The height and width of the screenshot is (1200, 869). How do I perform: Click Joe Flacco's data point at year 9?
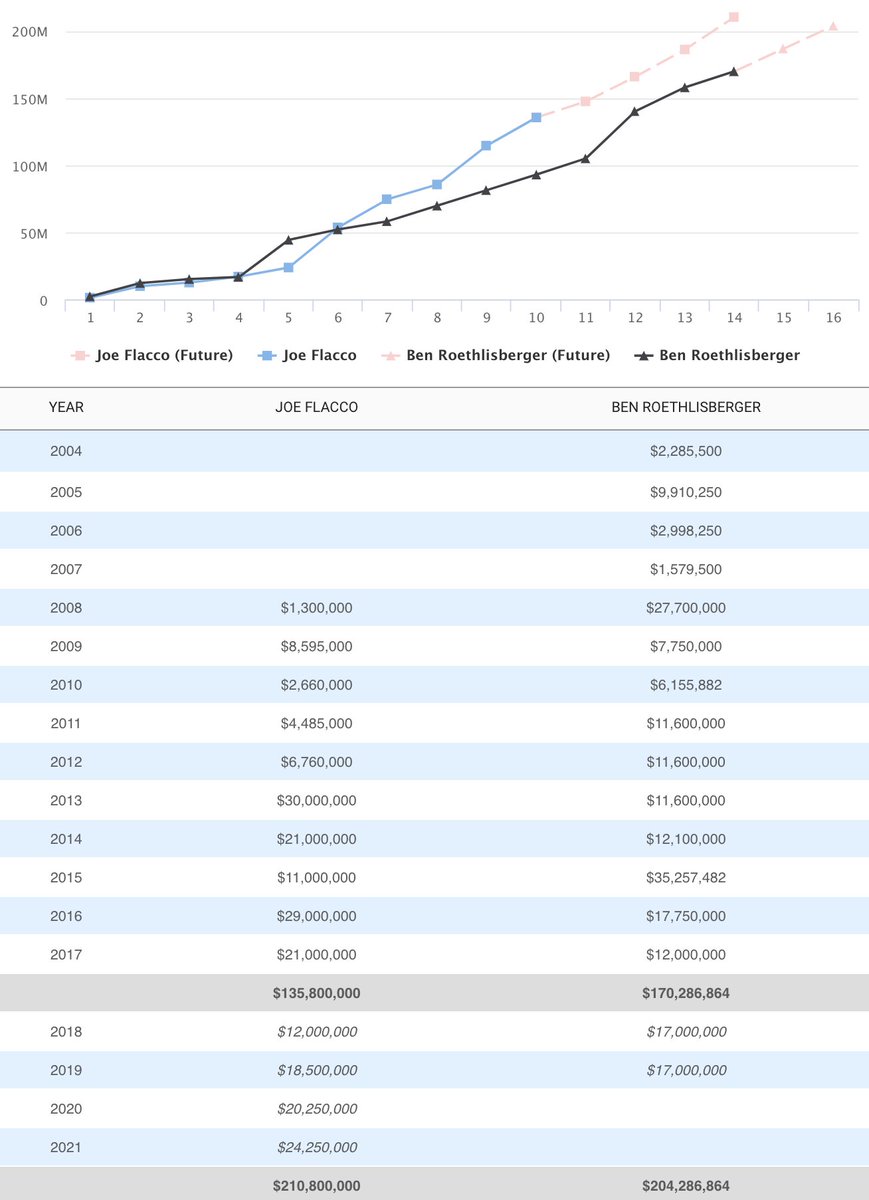pos(486,146)
